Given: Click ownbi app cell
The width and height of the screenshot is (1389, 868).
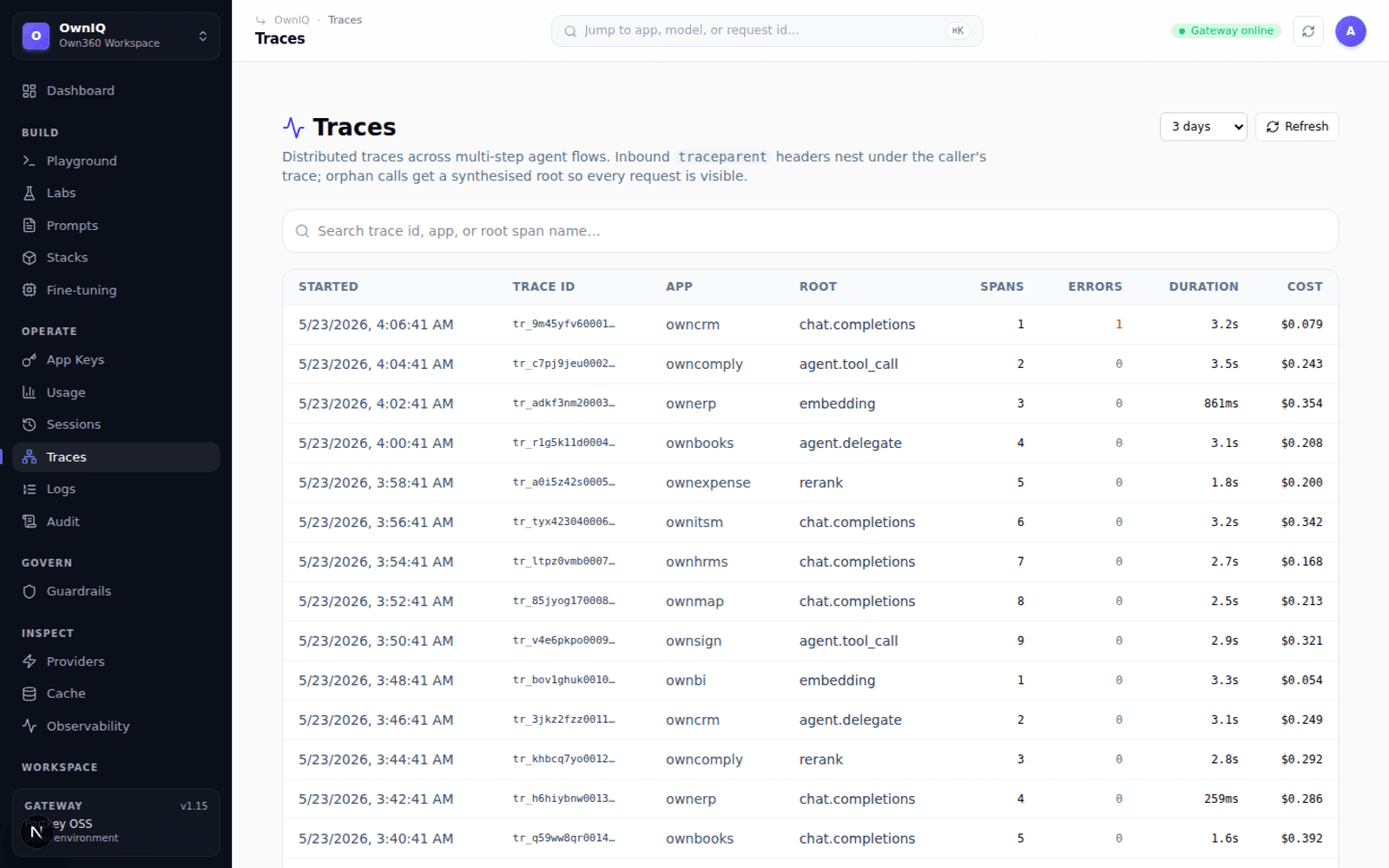Looking at the screenshot, I should tap(686, 681).
